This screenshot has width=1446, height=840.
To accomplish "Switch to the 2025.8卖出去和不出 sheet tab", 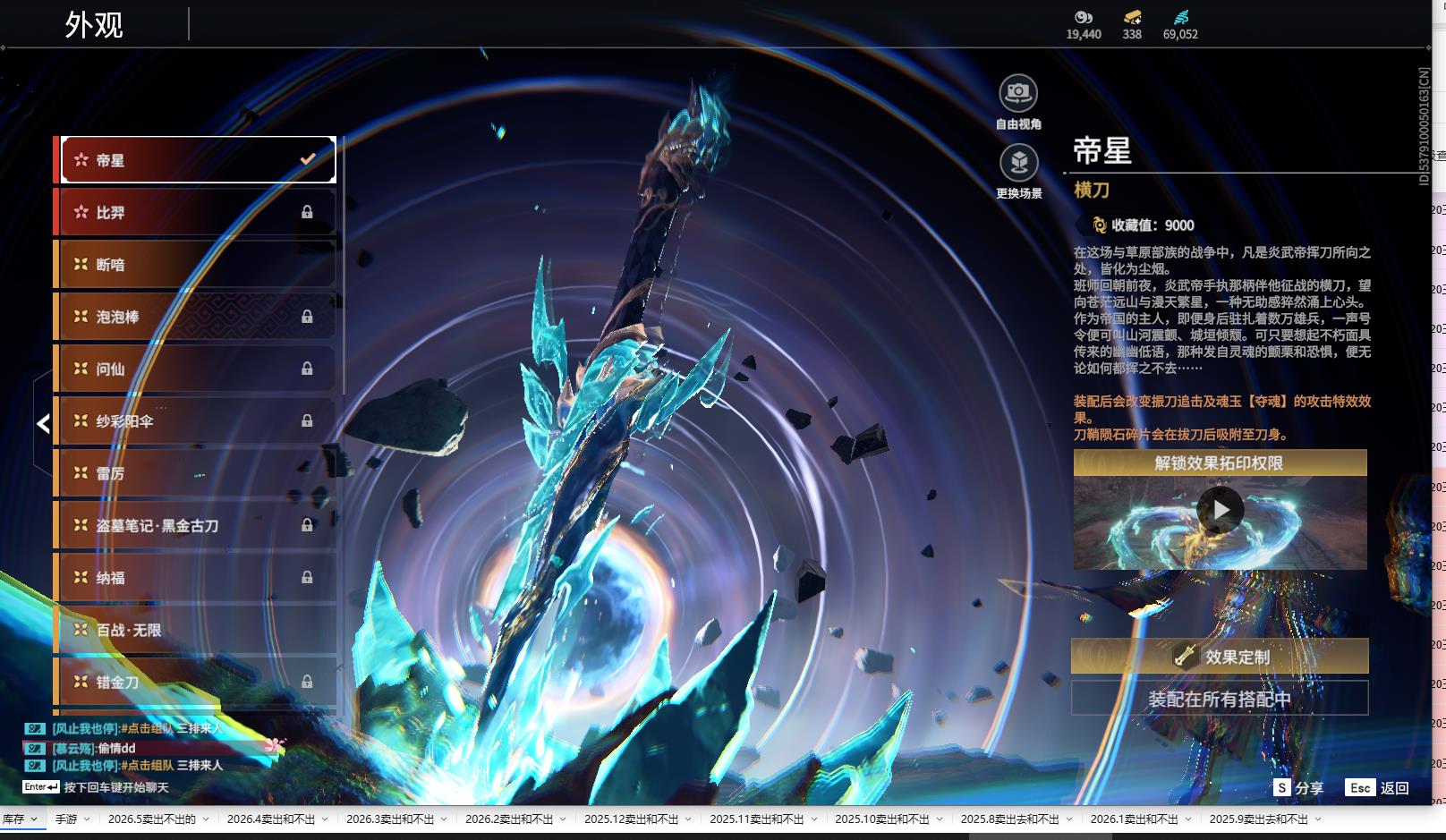I will 1010,819.
